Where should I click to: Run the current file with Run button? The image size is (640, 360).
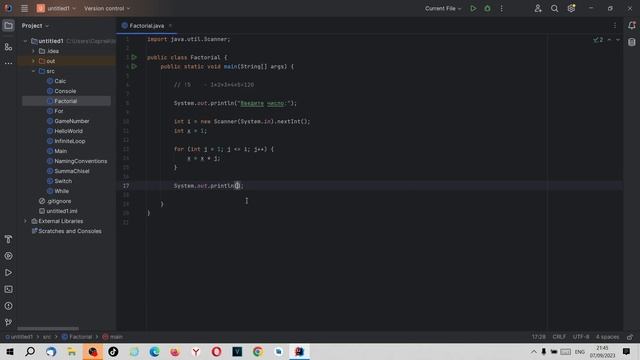coord(473,8)
